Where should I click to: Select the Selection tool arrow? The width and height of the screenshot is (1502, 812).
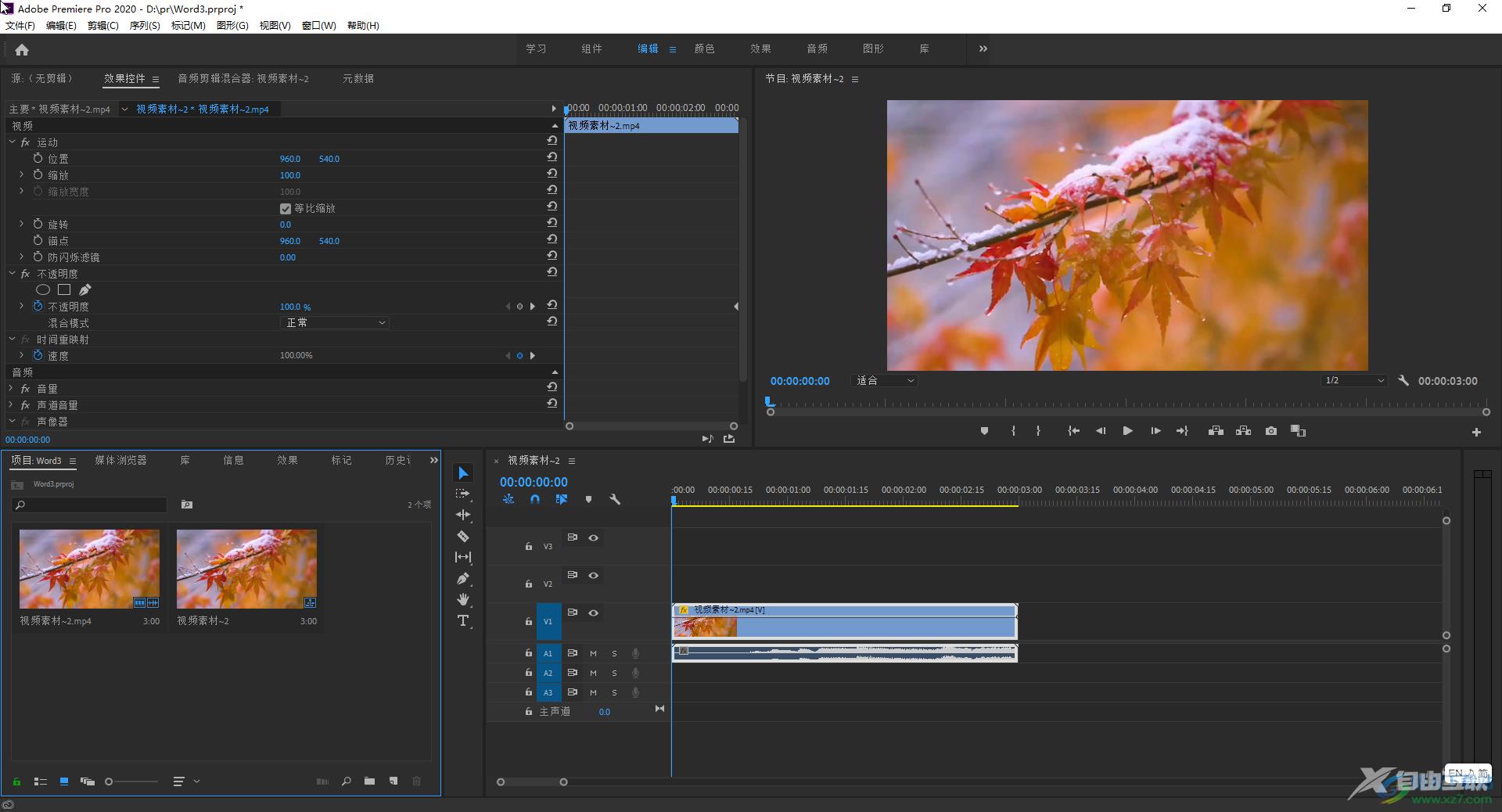pyautogui.click(x=463, y=473)
